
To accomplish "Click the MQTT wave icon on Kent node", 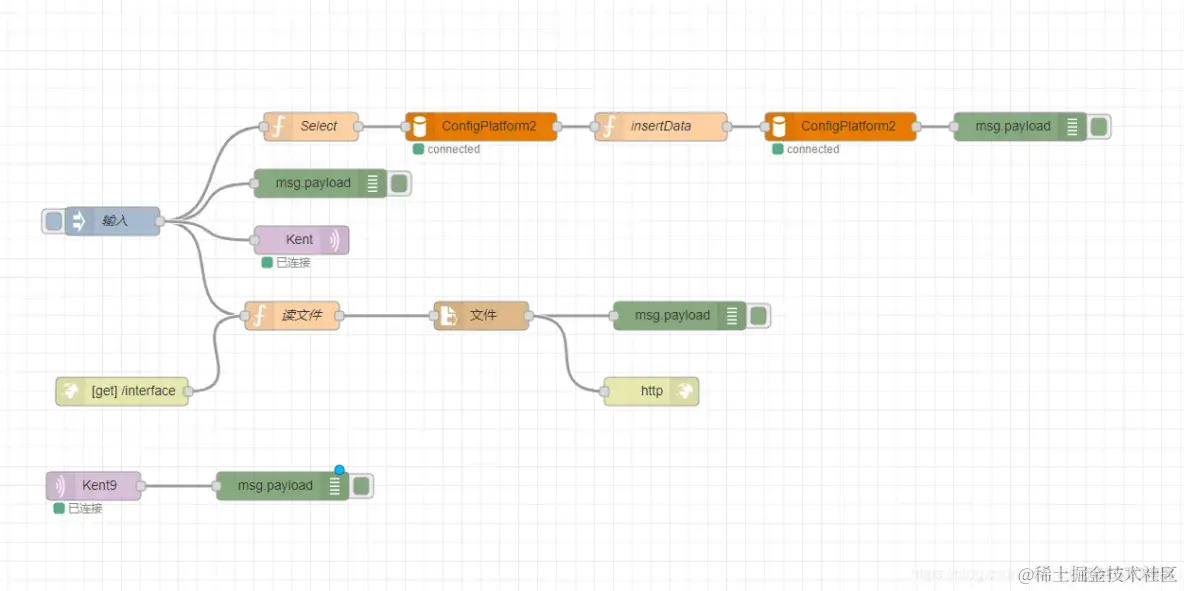I will pos(335,240).
